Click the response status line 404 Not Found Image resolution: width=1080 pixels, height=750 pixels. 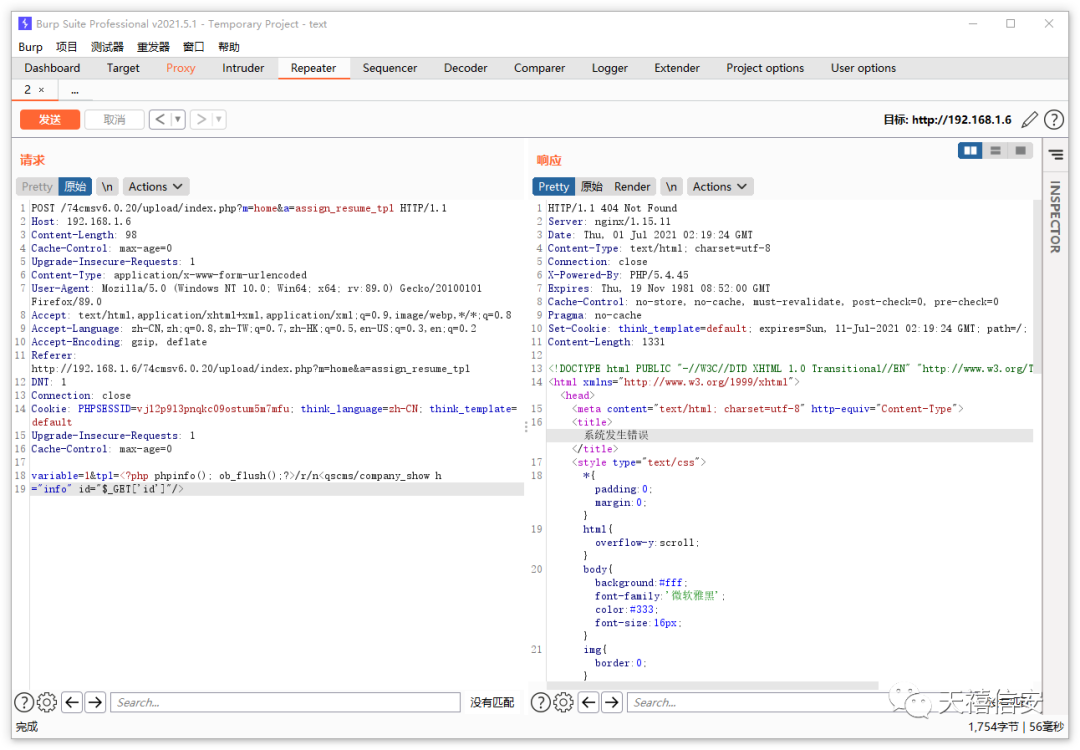click(612, 208)
